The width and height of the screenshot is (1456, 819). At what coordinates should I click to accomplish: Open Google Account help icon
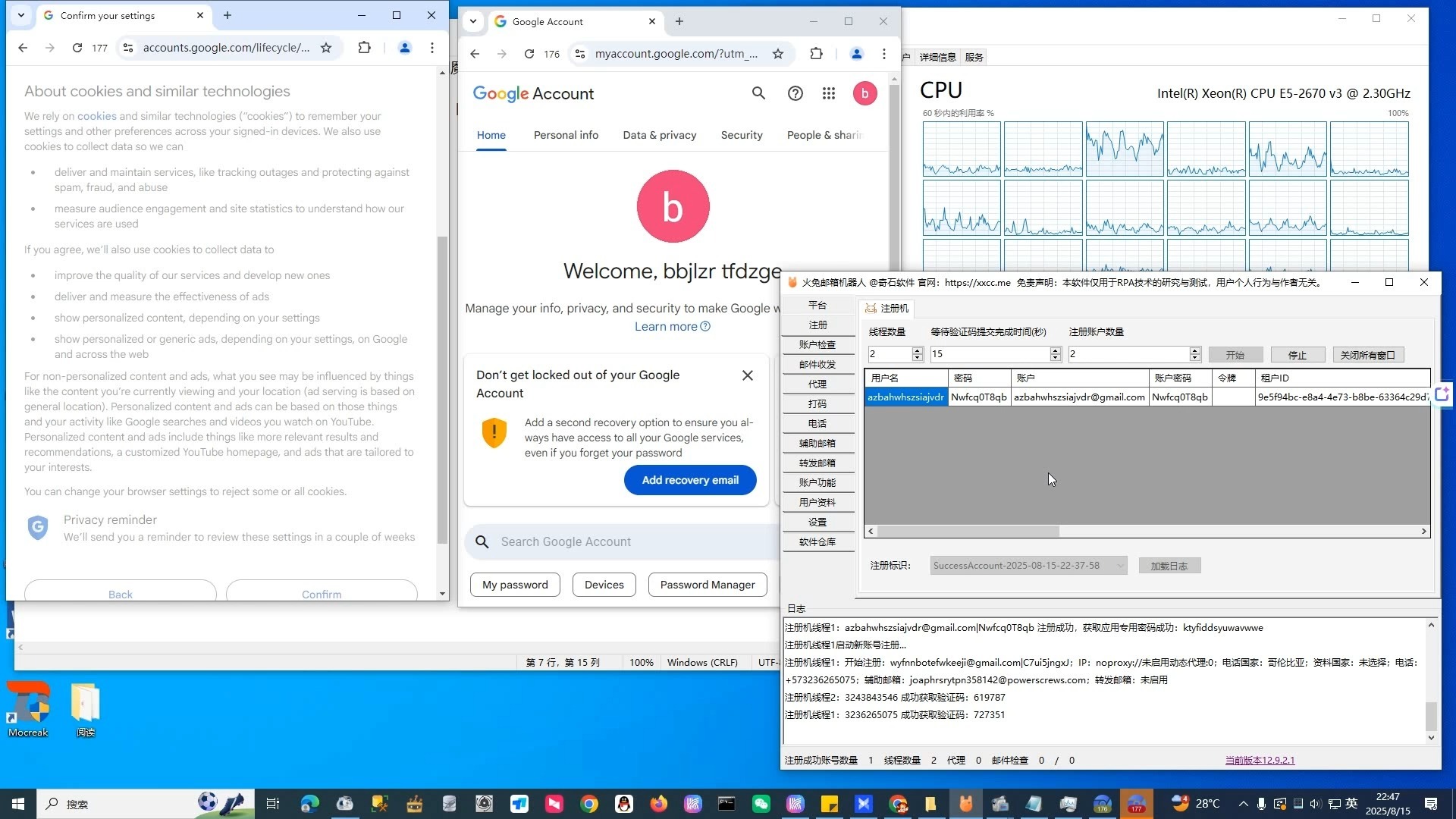[x=795, y=93]
